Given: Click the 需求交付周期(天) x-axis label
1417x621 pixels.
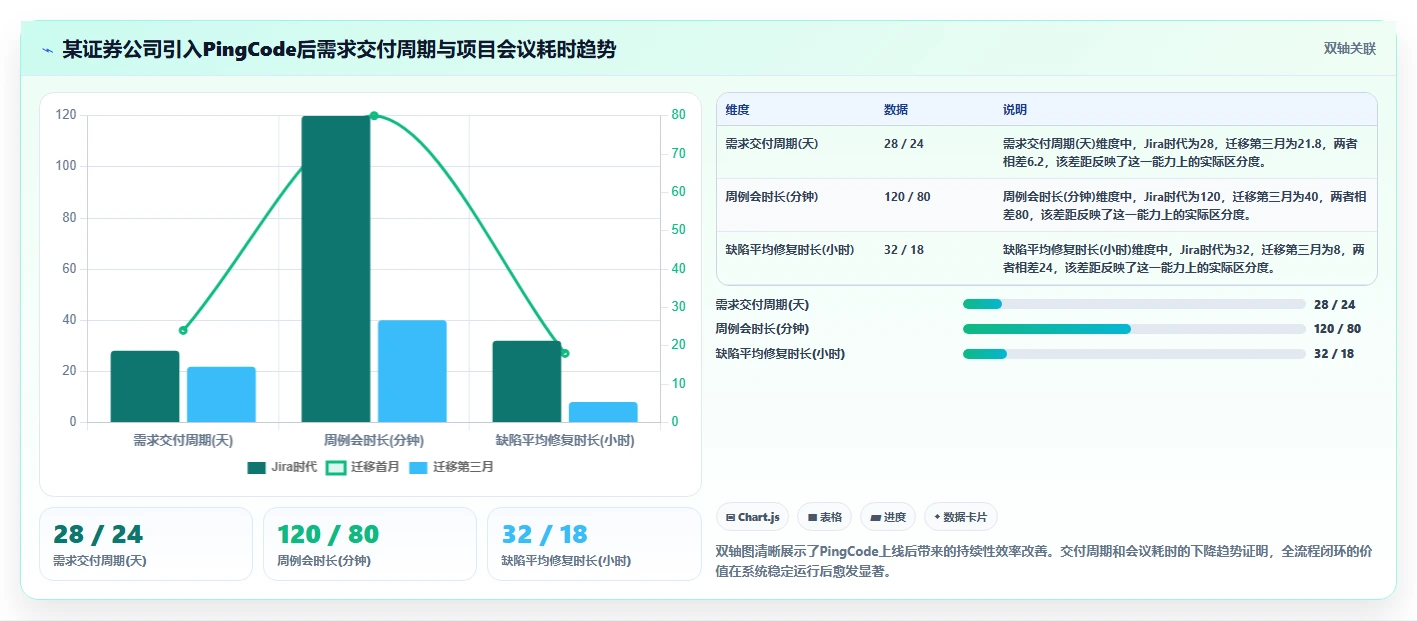Looking at the screenshot, I should click(x=183, y=440).
